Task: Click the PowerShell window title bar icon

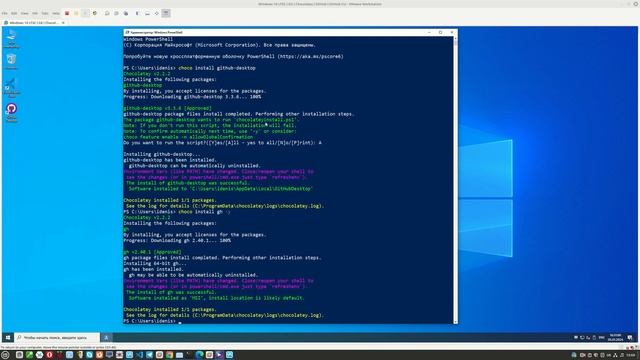Action: [x=127, y=32]
